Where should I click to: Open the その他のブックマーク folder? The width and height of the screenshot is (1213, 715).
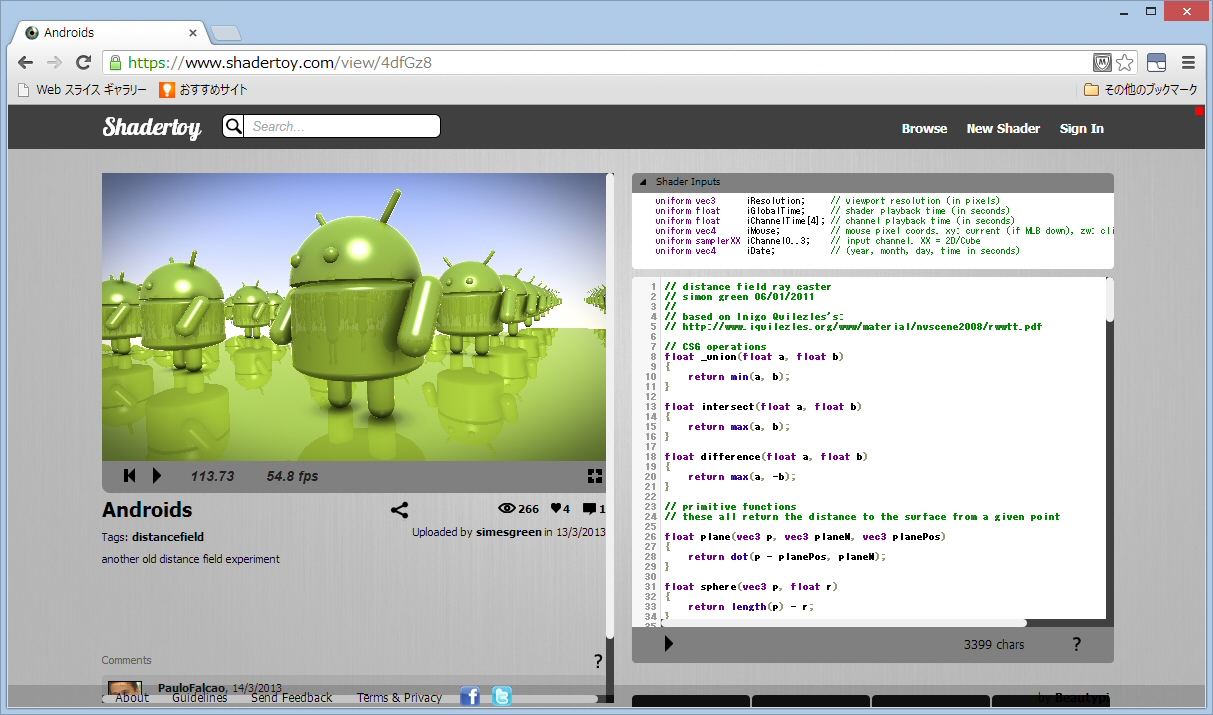1141,90
